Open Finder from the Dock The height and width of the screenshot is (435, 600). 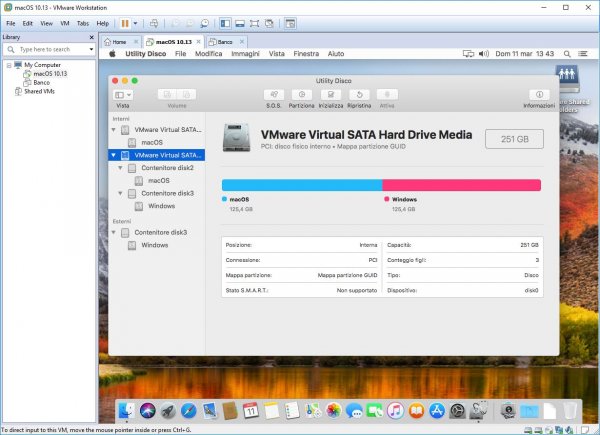pyautogui.click(x=127, y=410)
